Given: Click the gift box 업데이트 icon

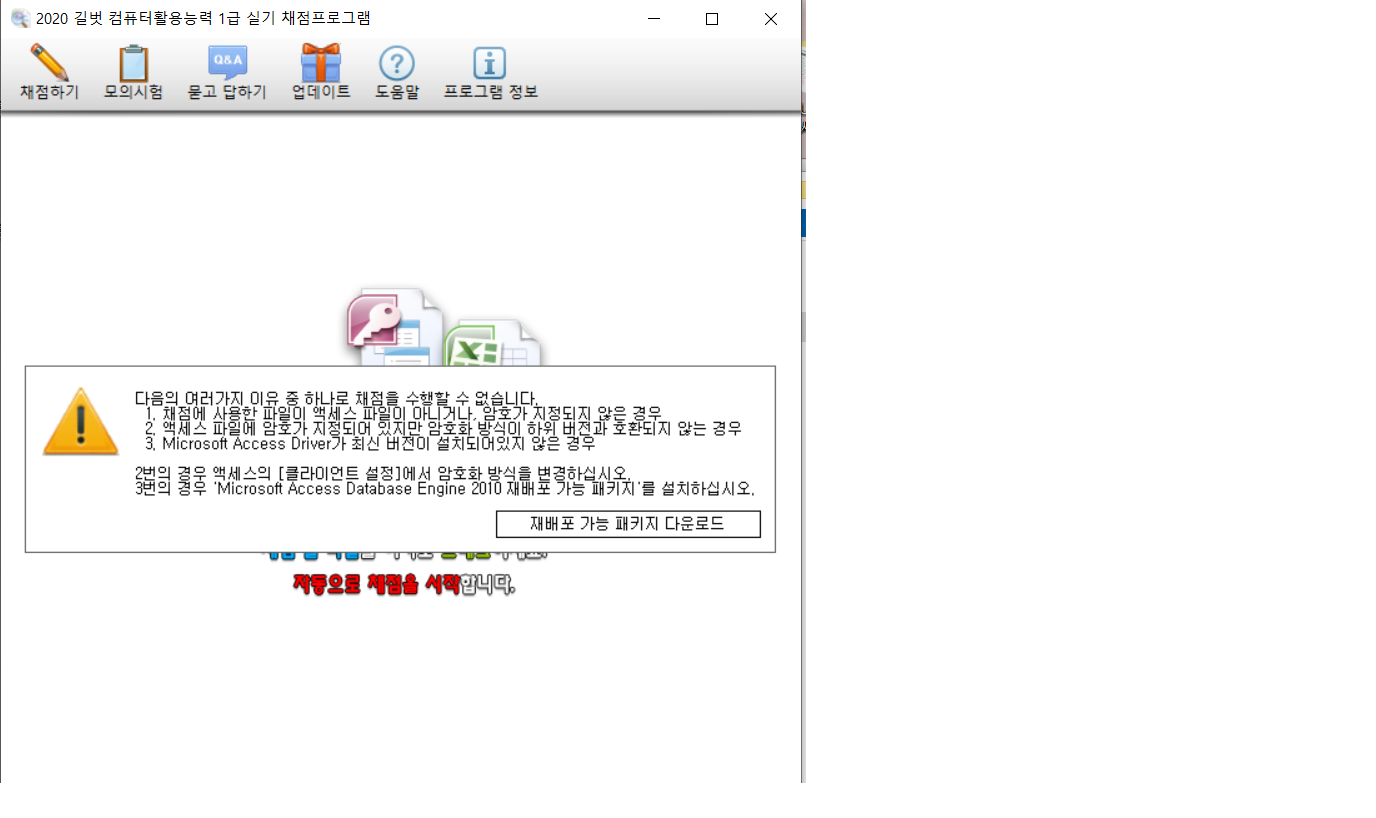Looking at the screenshot, I should [321, 63].
